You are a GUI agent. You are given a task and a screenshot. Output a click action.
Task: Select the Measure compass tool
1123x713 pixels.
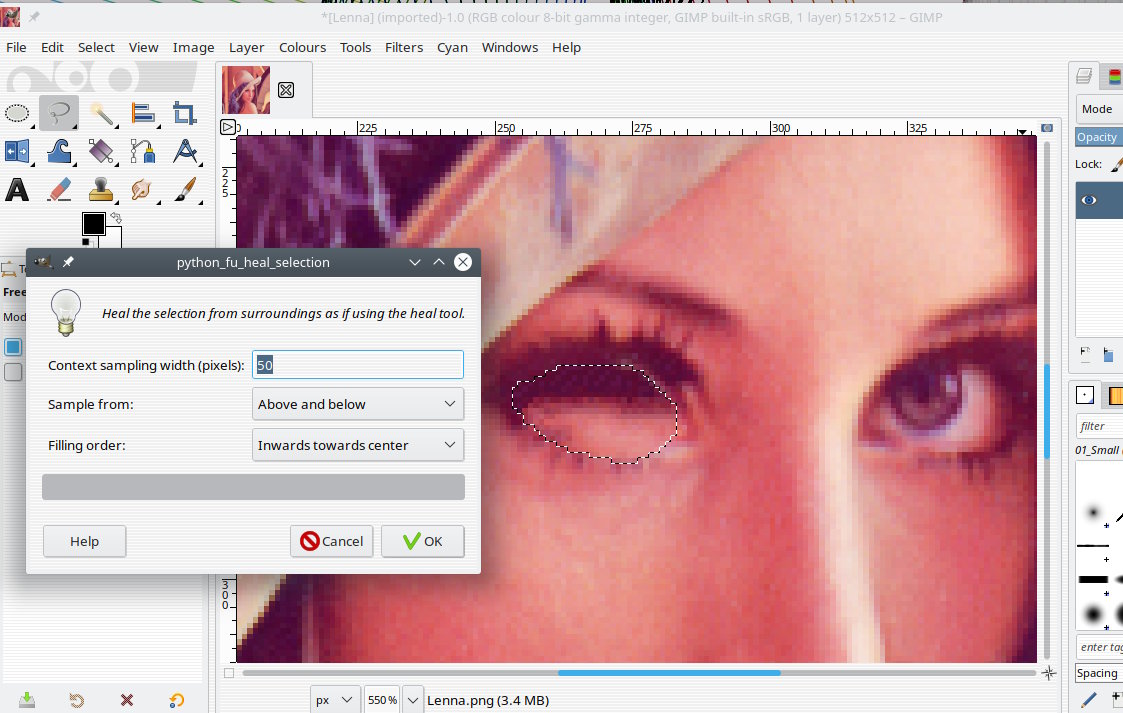[x=184, y=151]
